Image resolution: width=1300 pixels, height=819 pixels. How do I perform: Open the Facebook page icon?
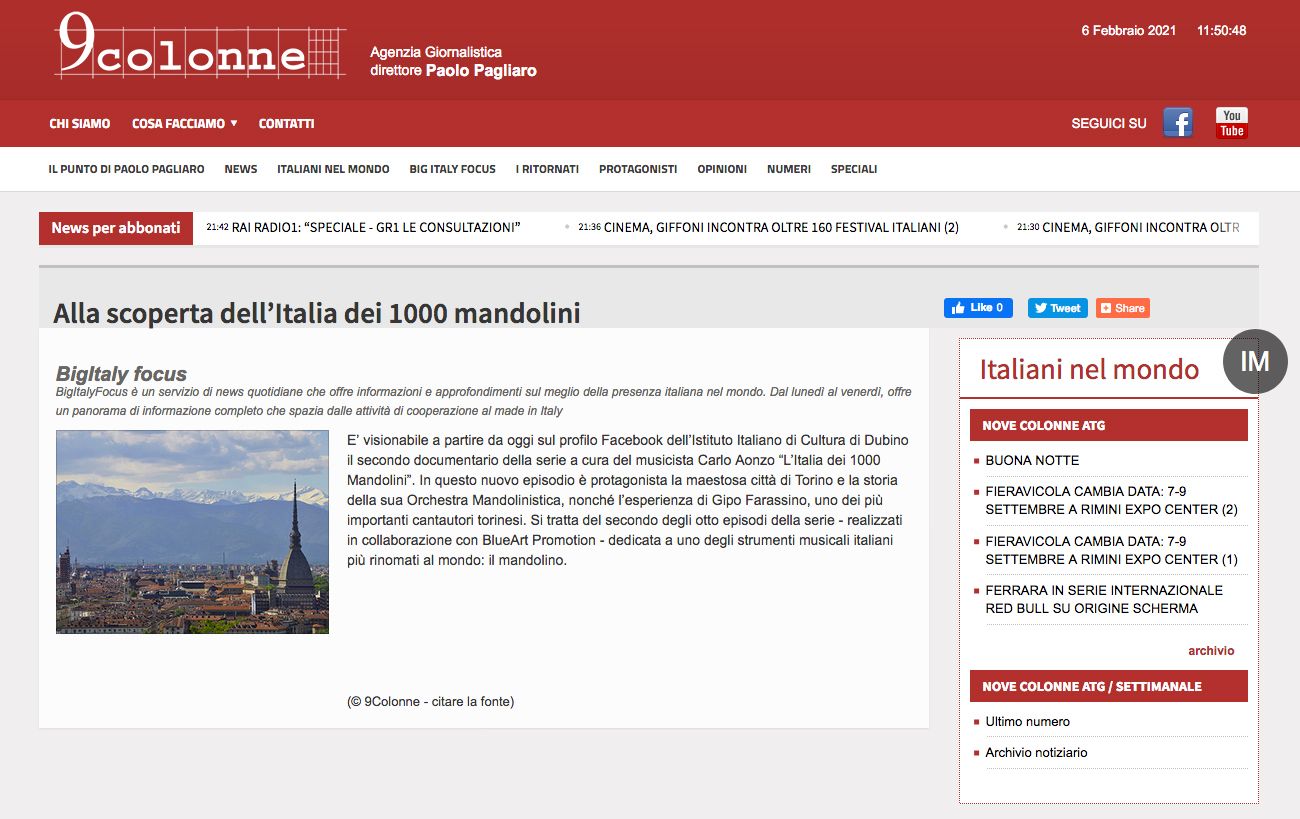pos(1177,123)
